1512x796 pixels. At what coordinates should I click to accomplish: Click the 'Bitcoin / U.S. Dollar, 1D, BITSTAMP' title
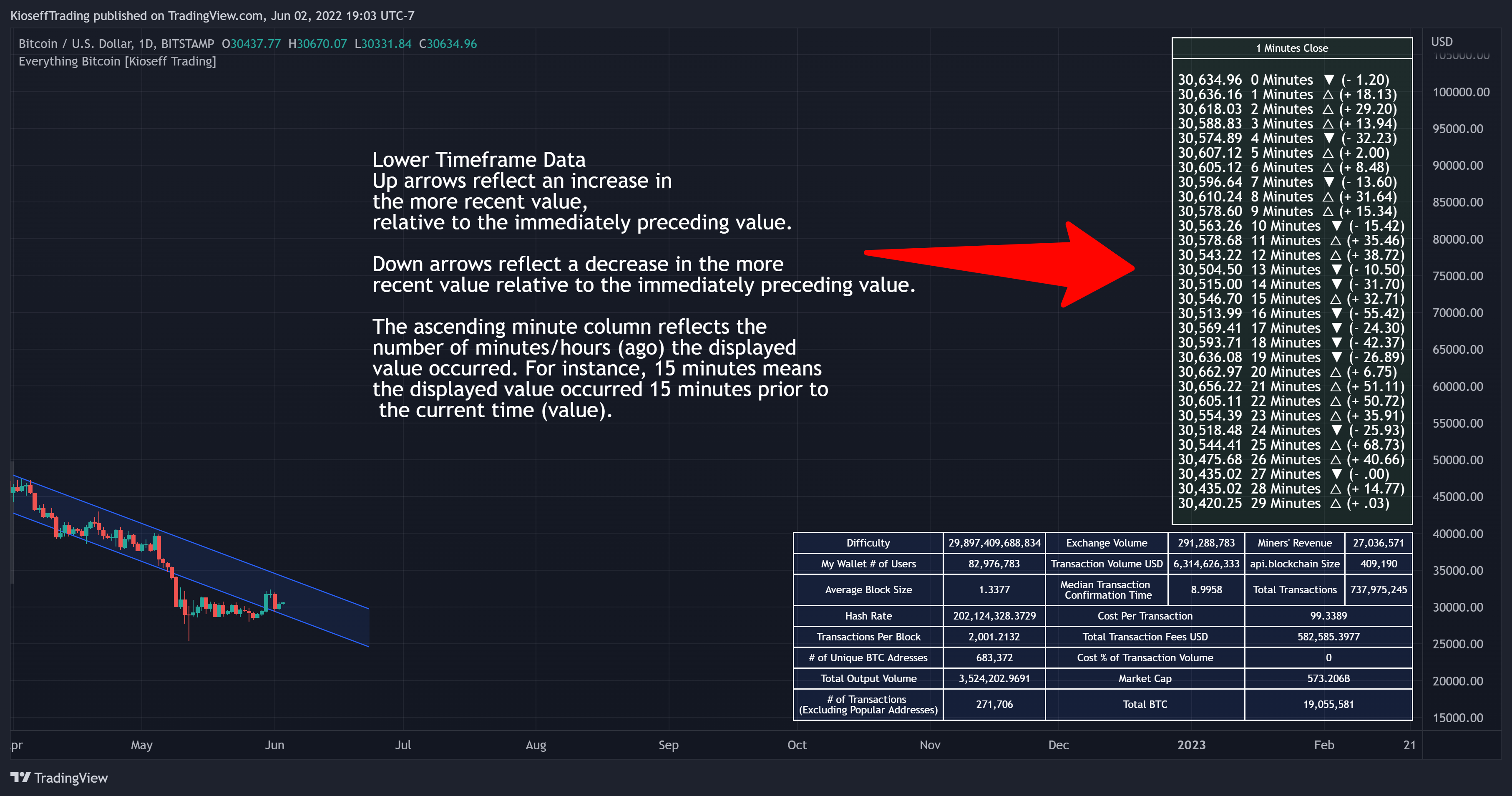pyautogui.click(x=116, y=43)
